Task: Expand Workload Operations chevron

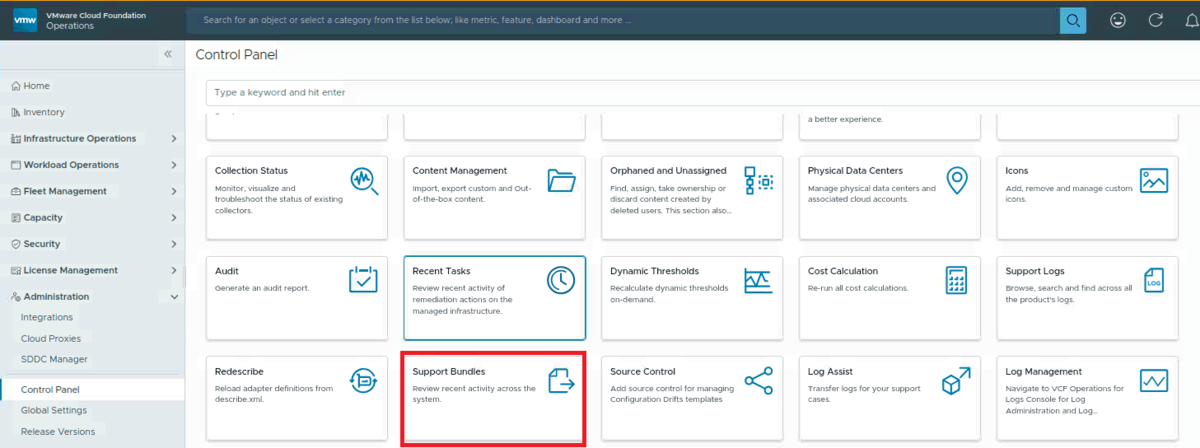Action: pos(174,165)
